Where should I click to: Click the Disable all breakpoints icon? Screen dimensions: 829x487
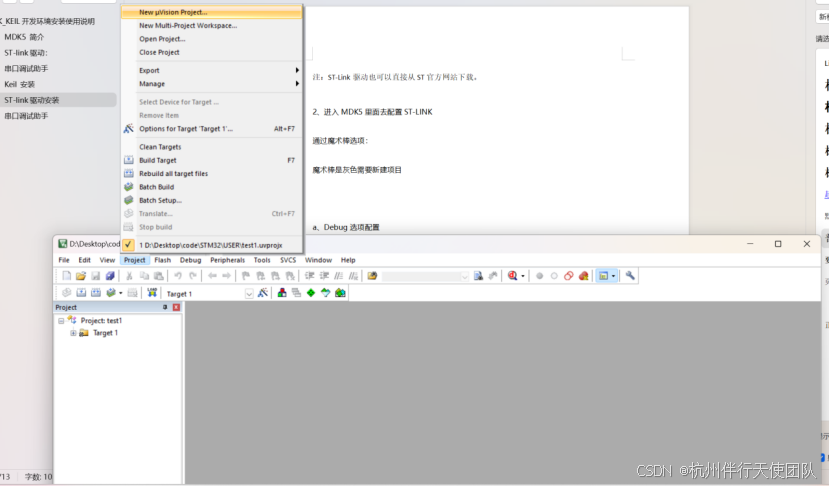569,275
